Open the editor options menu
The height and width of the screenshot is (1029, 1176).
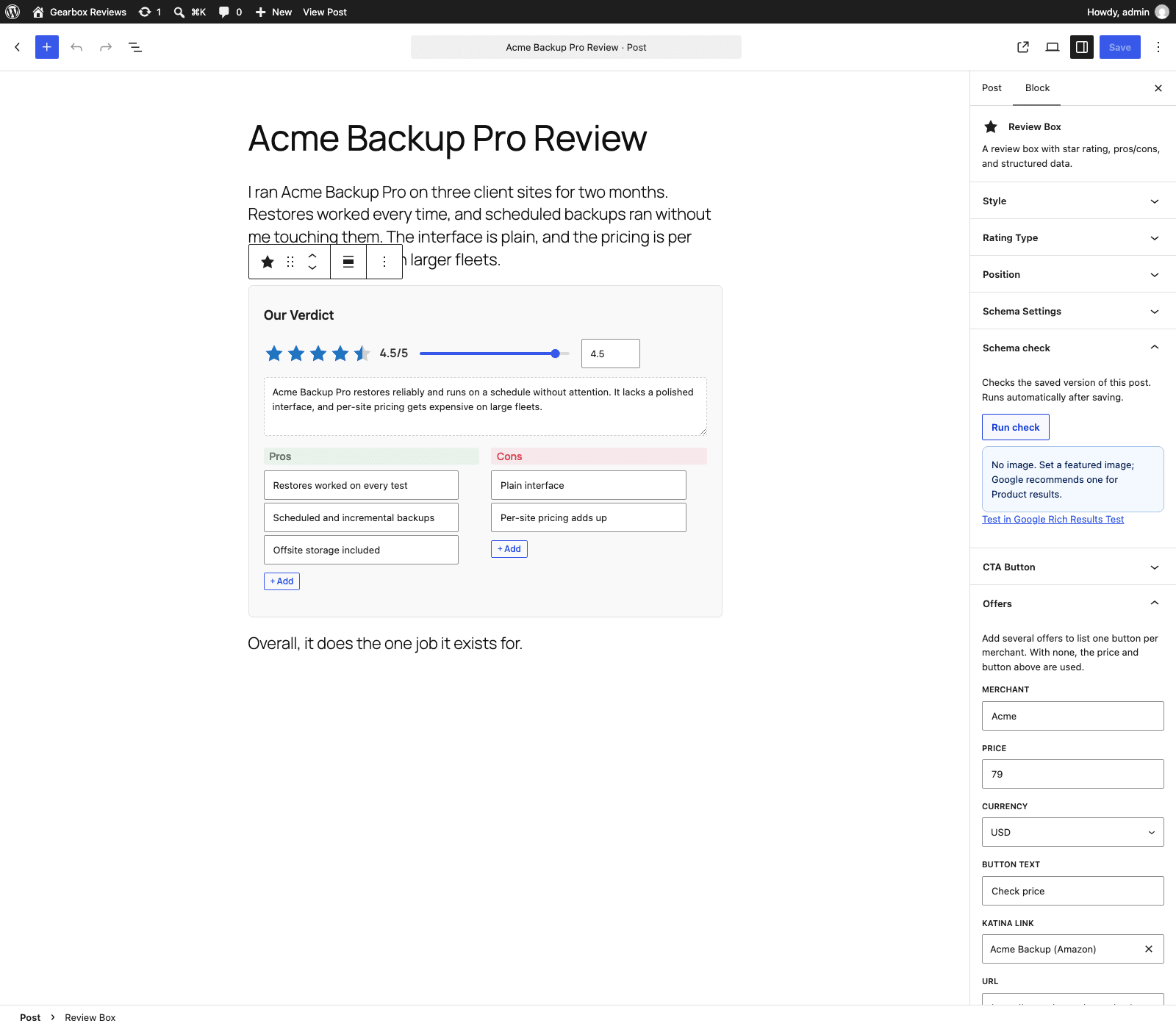pos(1158,47)
